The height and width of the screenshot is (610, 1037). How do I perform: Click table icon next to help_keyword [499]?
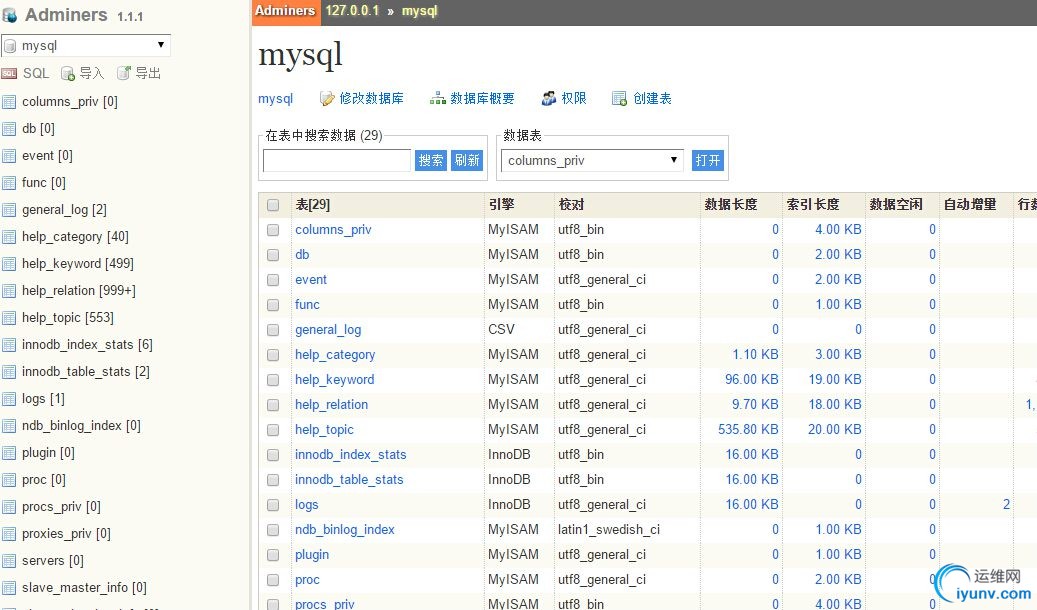pos(9,264)
